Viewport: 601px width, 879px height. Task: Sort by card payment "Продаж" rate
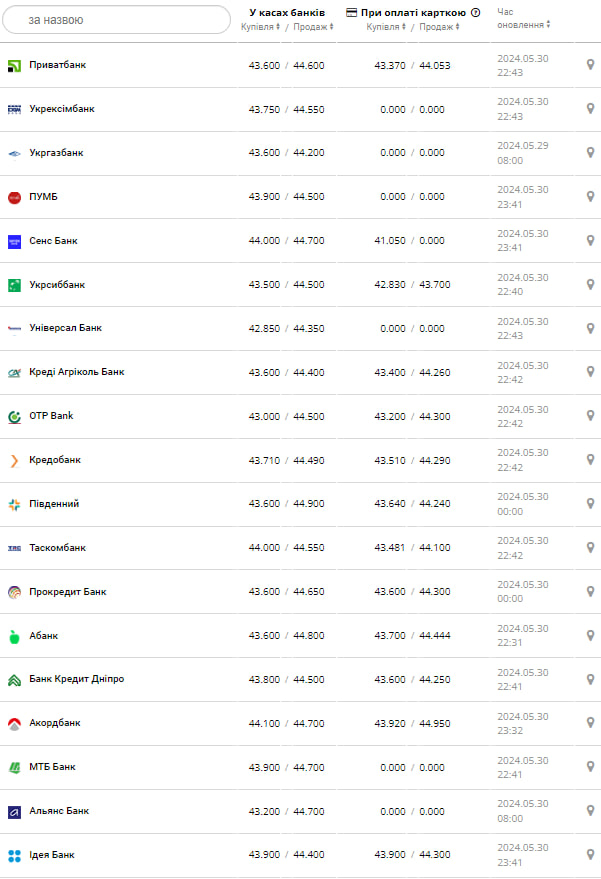point(439,27)
